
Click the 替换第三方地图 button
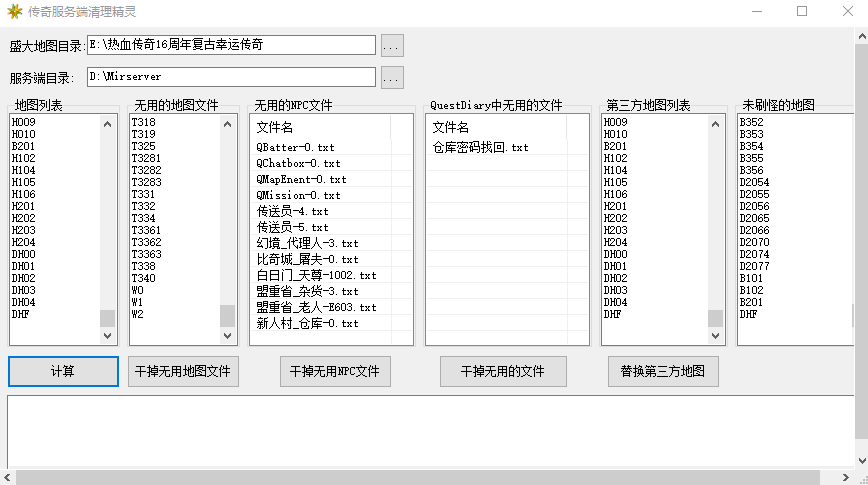(663, 371)
